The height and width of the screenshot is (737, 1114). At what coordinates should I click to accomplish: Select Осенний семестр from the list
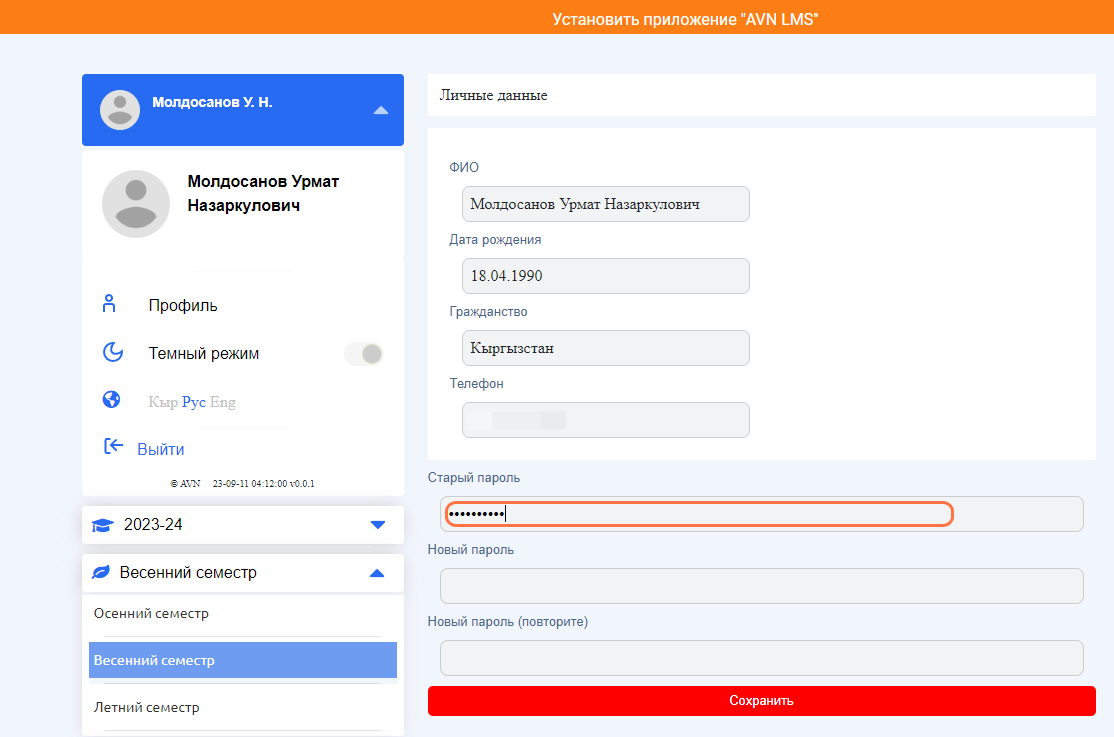click(151, 613)
